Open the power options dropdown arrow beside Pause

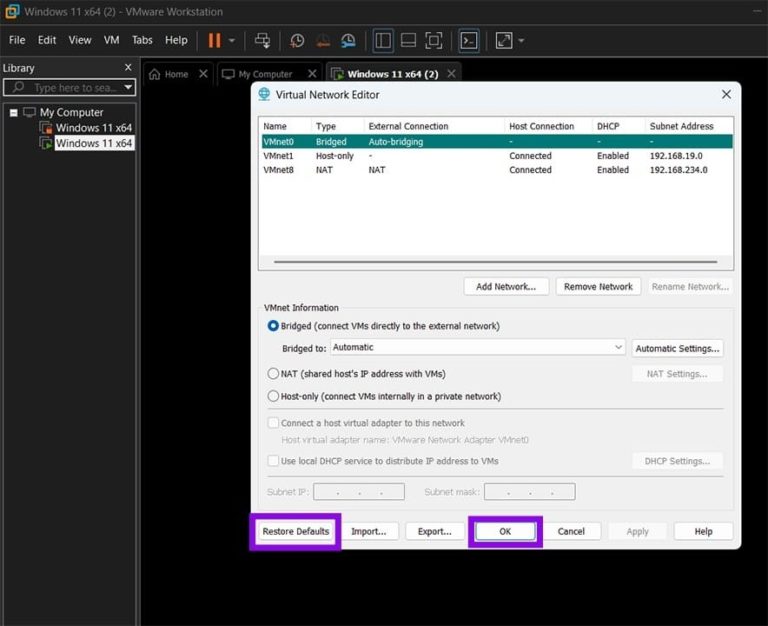point(232,41)
